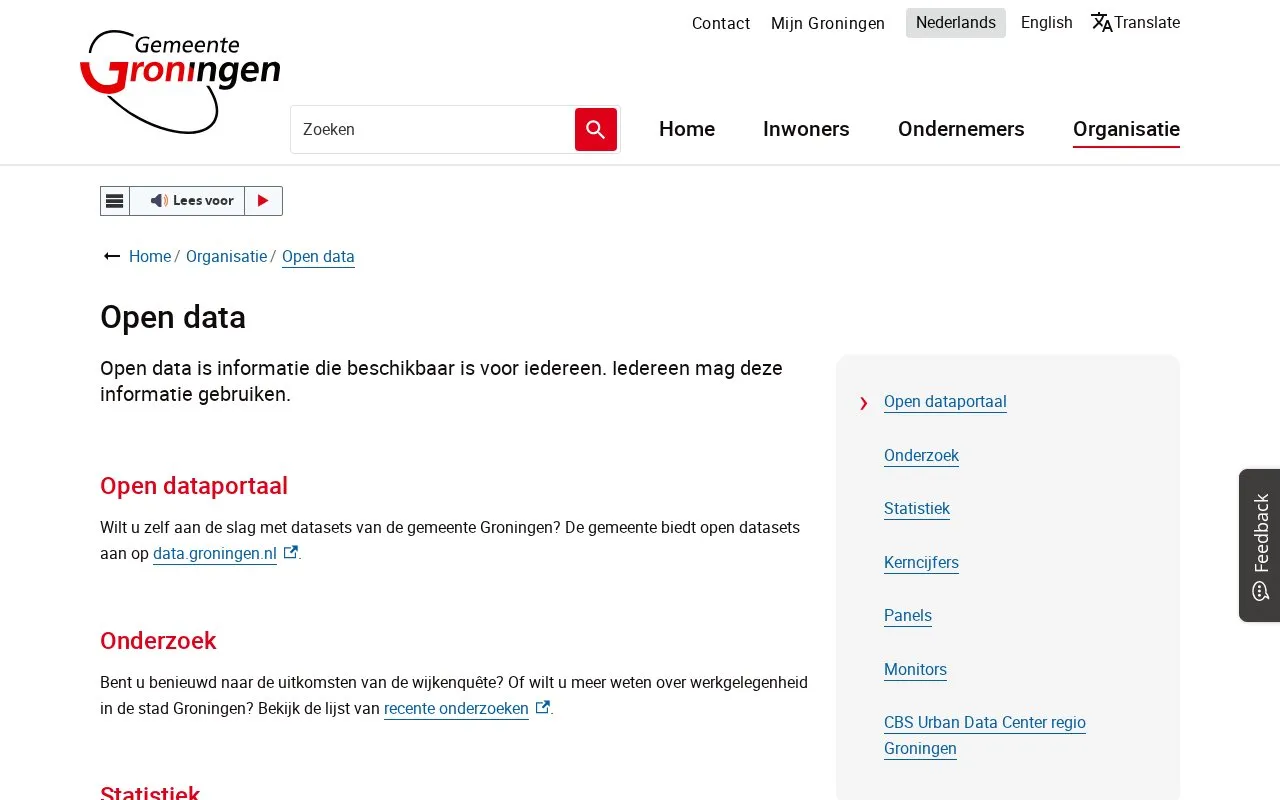Click the Open data breadcrumb link
Image resolution: width=1280 pixels, height=800 pixels.
click(318, 257)
